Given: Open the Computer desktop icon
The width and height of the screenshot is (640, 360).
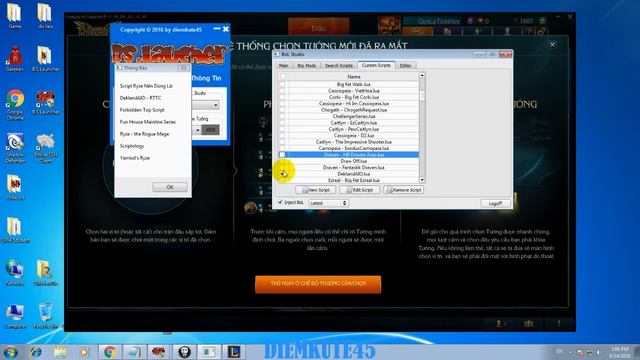Looking at the screenshot, I should click(15, 315).
